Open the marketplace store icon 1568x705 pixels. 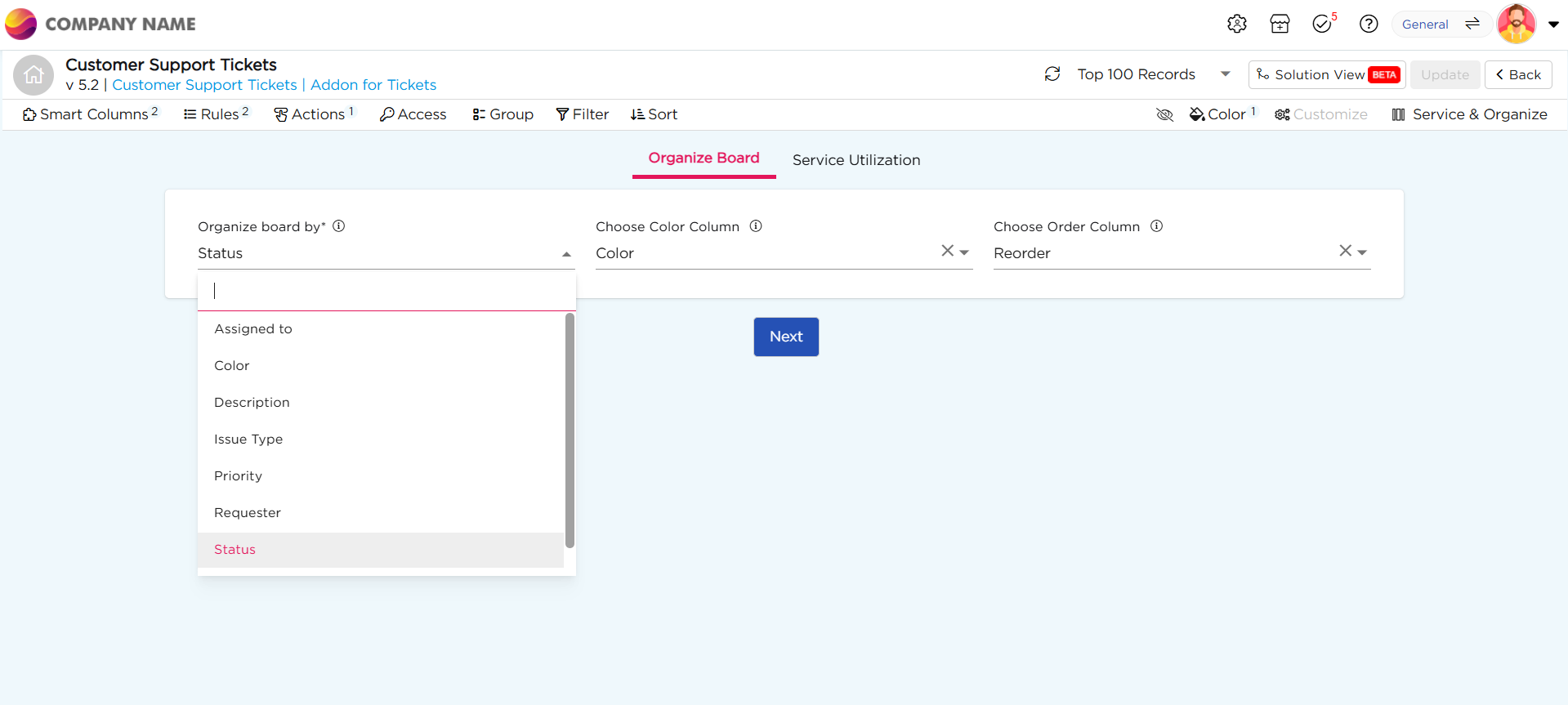point(1280,24)
